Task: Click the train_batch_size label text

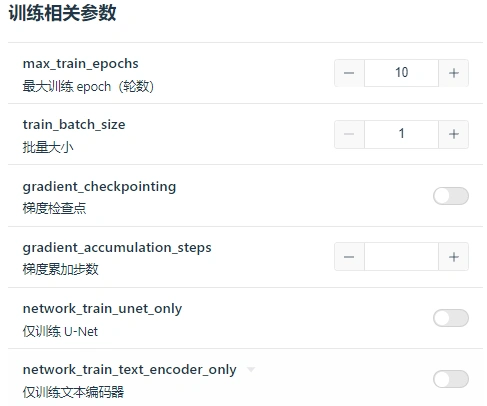Action: coord(74,125)
